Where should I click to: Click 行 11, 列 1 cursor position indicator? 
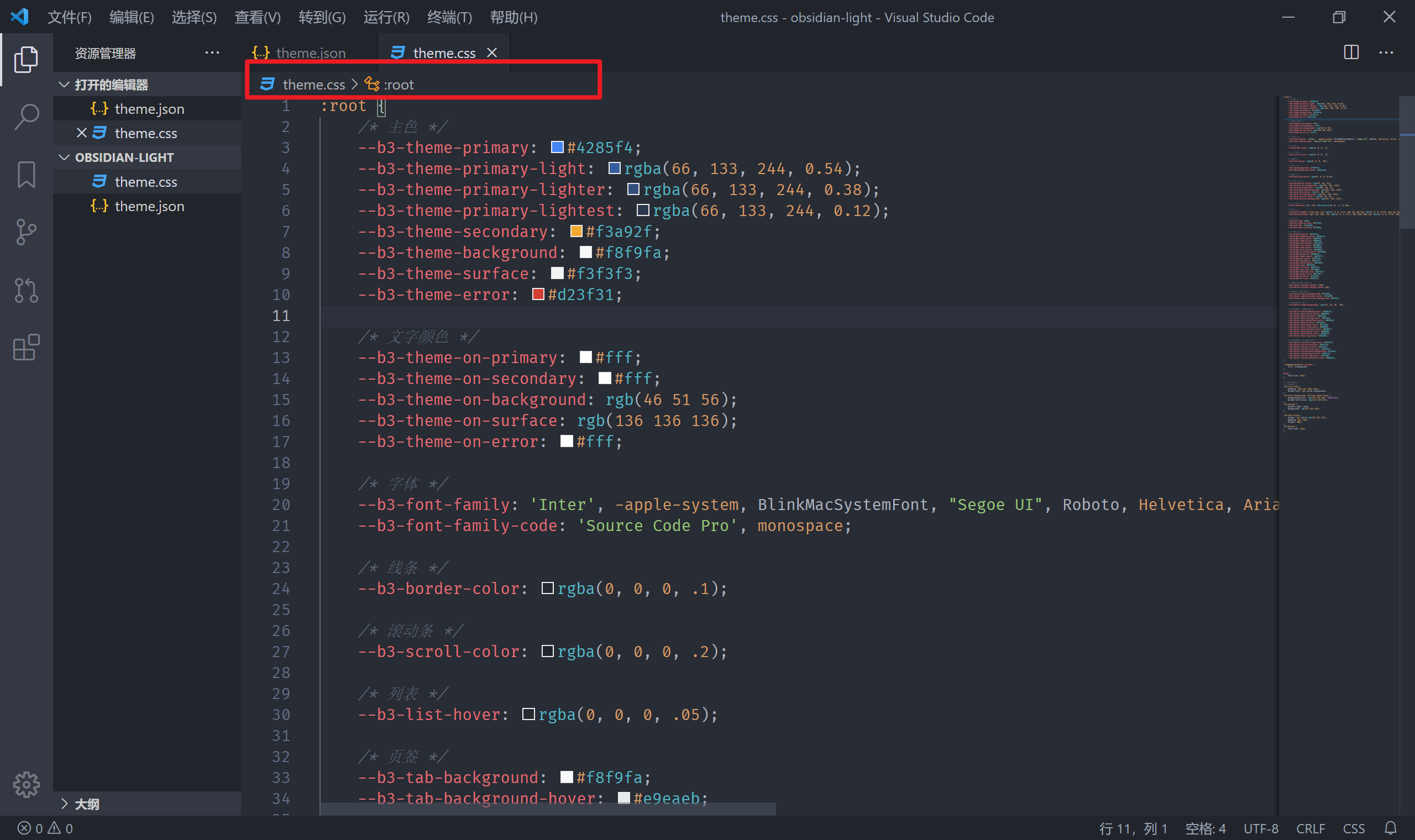1133,828
